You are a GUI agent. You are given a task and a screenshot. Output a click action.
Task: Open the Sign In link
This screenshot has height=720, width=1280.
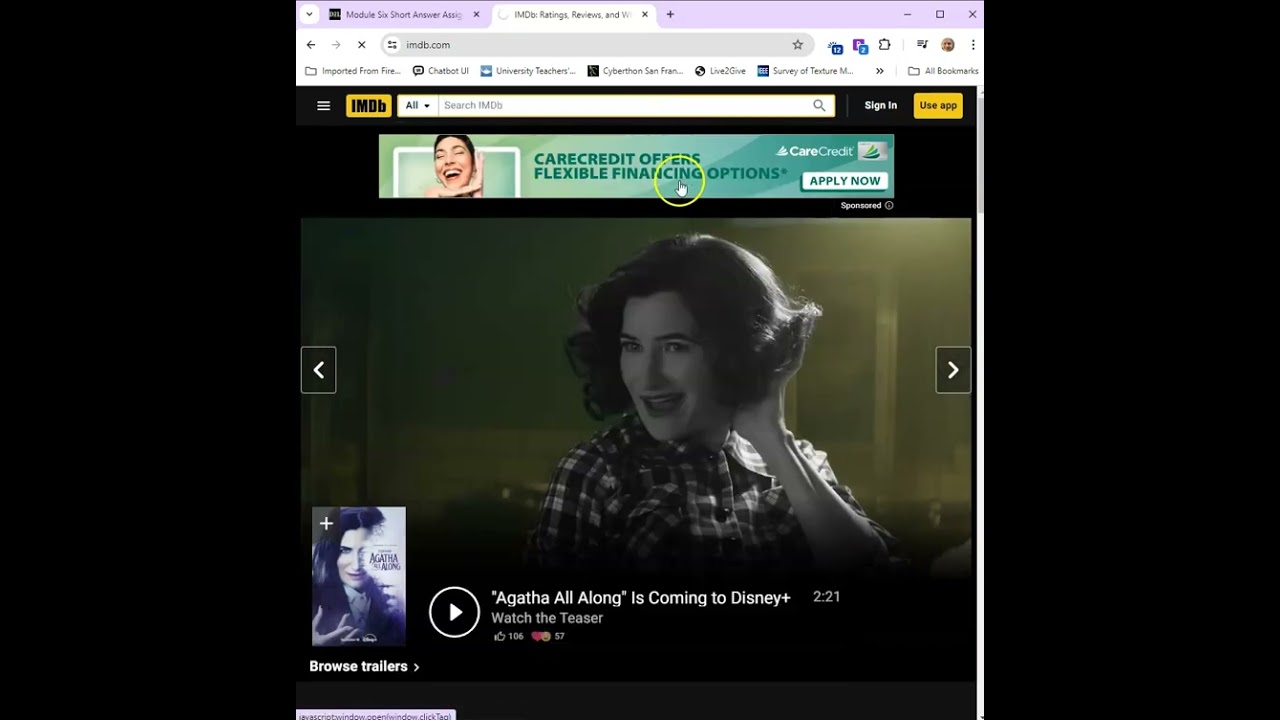(x=881, y=105)
